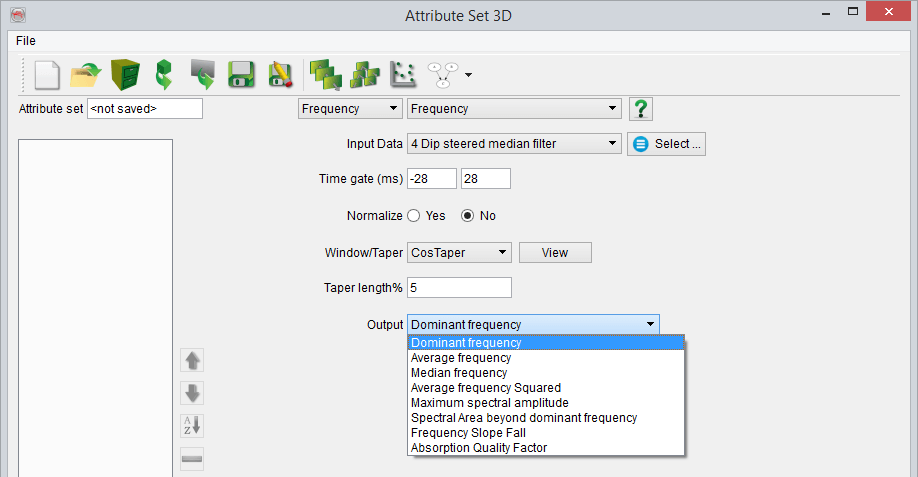Click the View button
918x477 pixels.
pyautogui.click(x=555, y=253)
